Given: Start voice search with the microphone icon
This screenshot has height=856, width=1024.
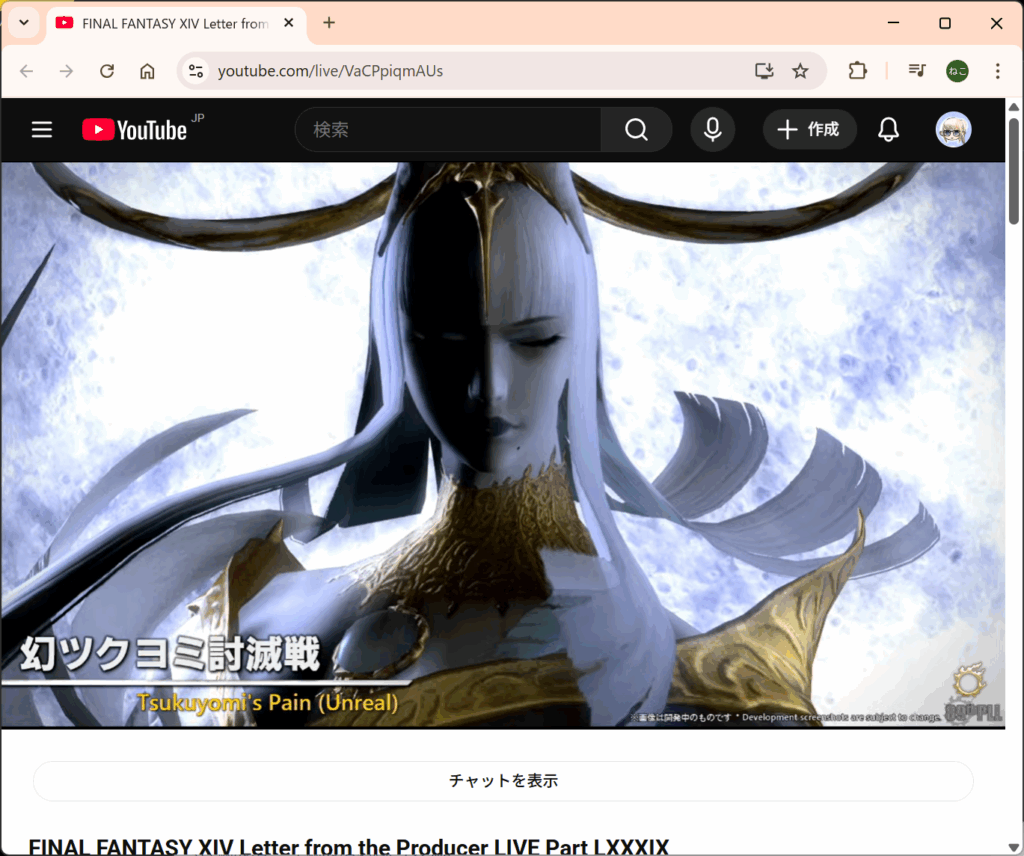Looking at the screenshot, I should [712, 130].
